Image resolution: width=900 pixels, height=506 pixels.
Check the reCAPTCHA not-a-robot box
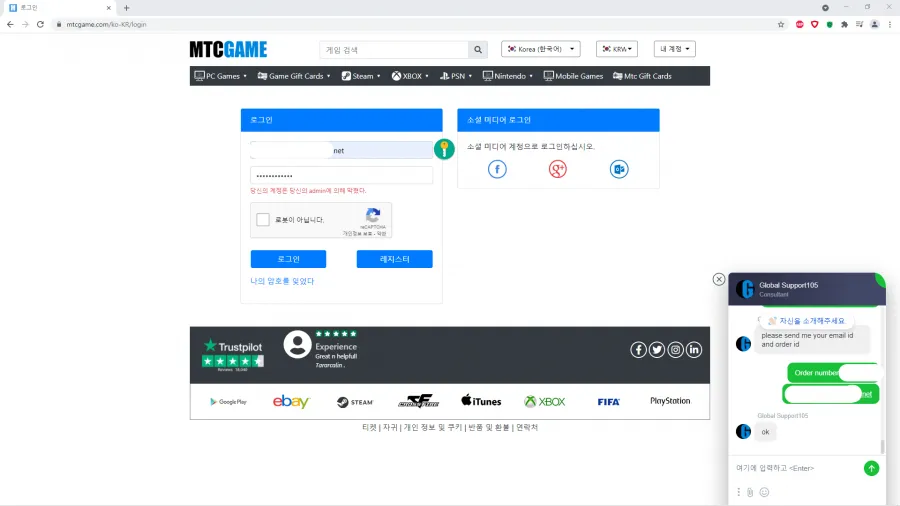(x=263, y=219)
